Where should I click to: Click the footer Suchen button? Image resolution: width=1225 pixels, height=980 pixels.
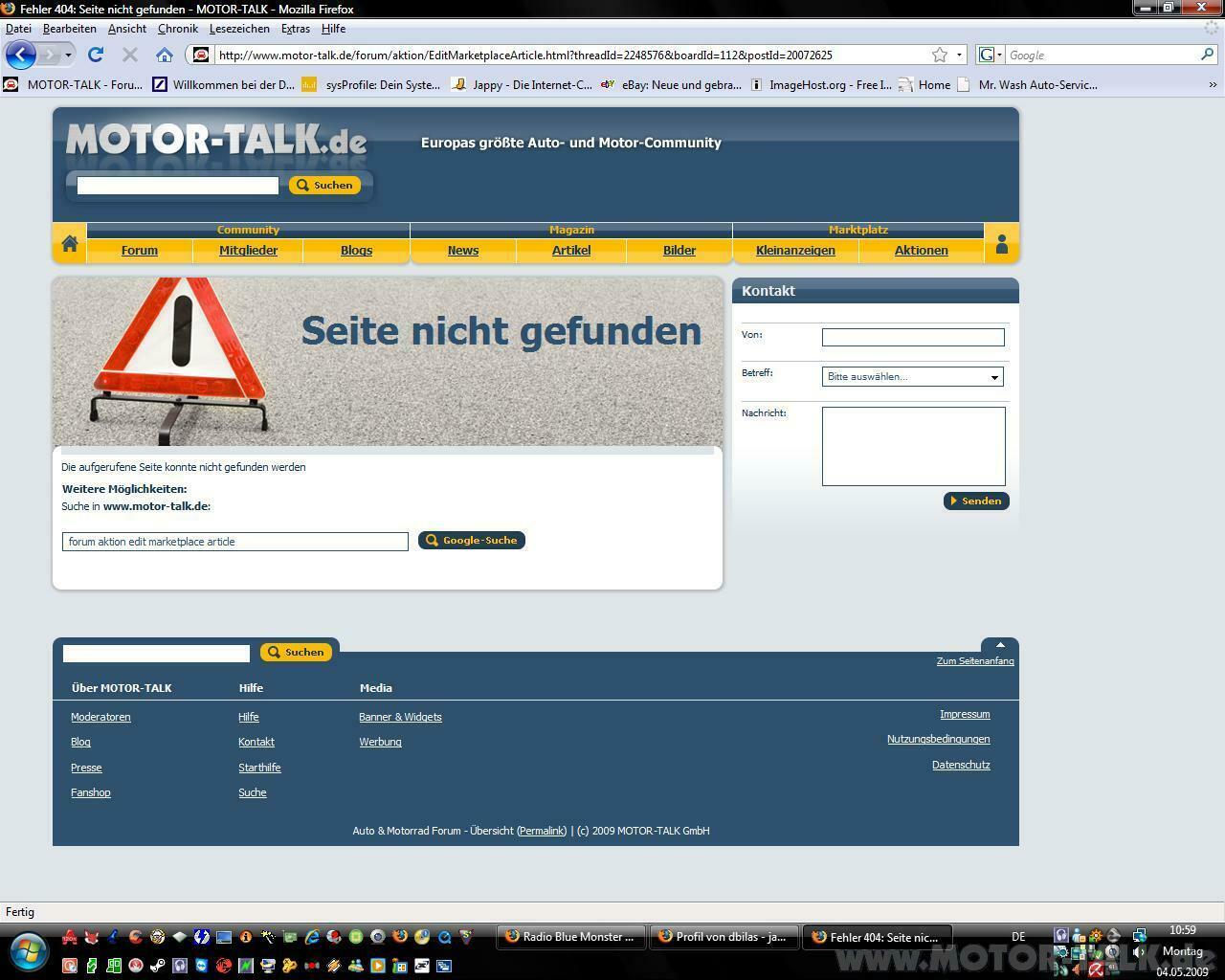point(296,652)
